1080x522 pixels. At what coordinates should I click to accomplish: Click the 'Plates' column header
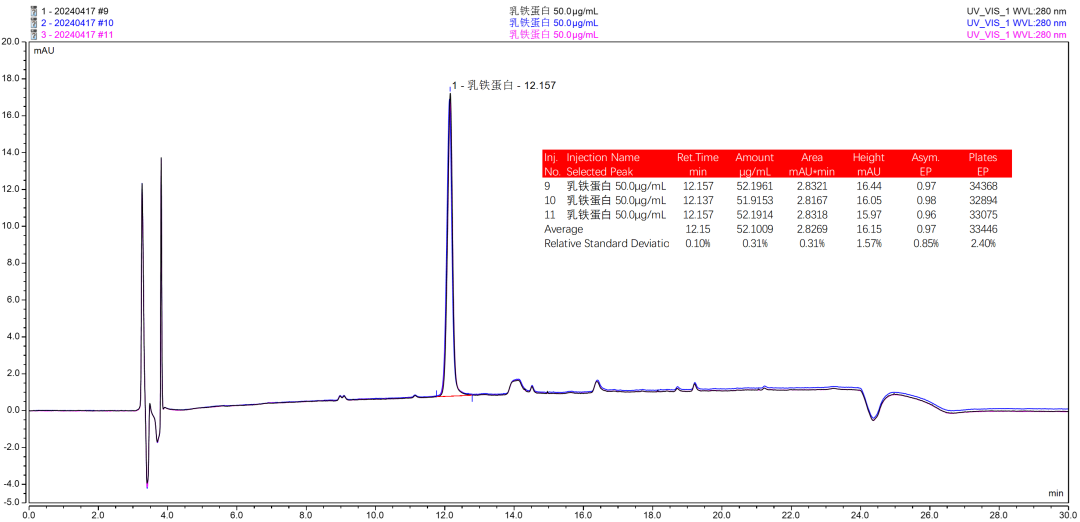click(982, 157)
